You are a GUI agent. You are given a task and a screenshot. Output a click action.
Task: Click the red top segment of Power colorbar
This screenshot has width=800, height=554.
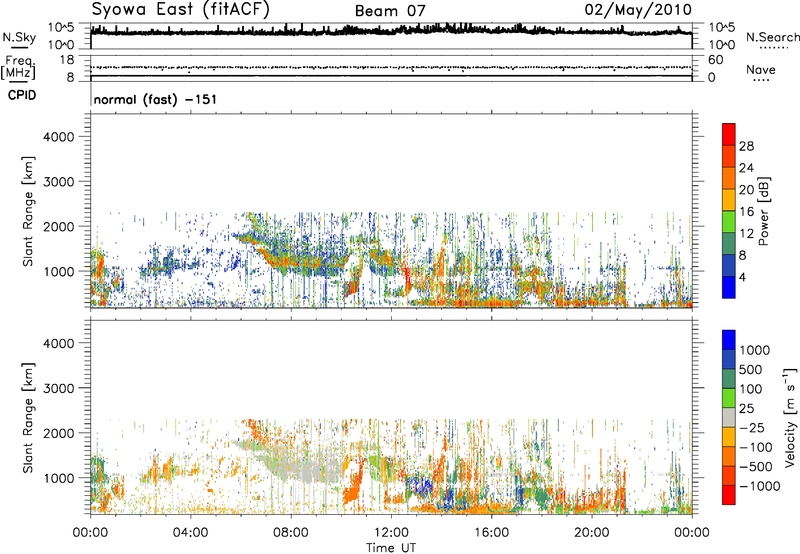coord(729,134)
